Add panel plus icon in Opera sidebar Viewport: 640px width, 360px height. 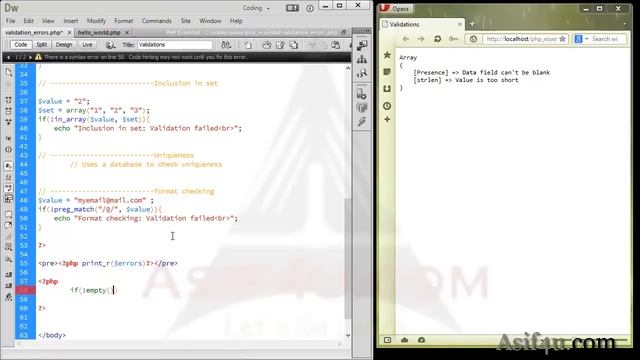(387, 120)
